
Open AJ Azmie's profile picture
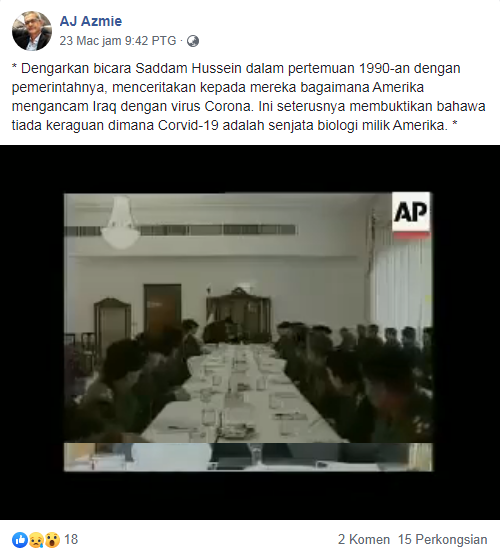(32, 31)
